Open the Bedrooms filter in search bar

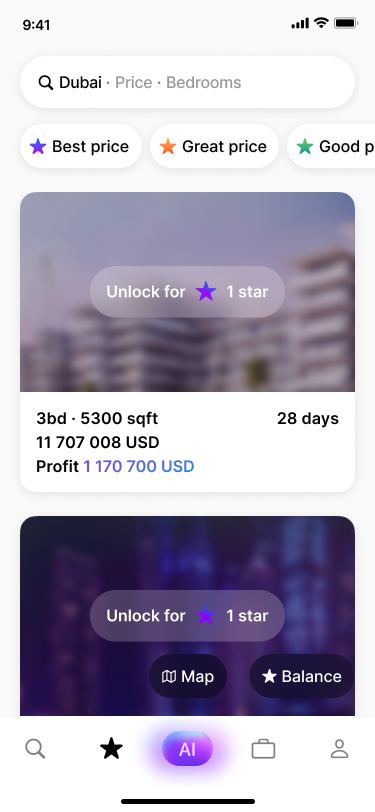(x=204, y=82)
